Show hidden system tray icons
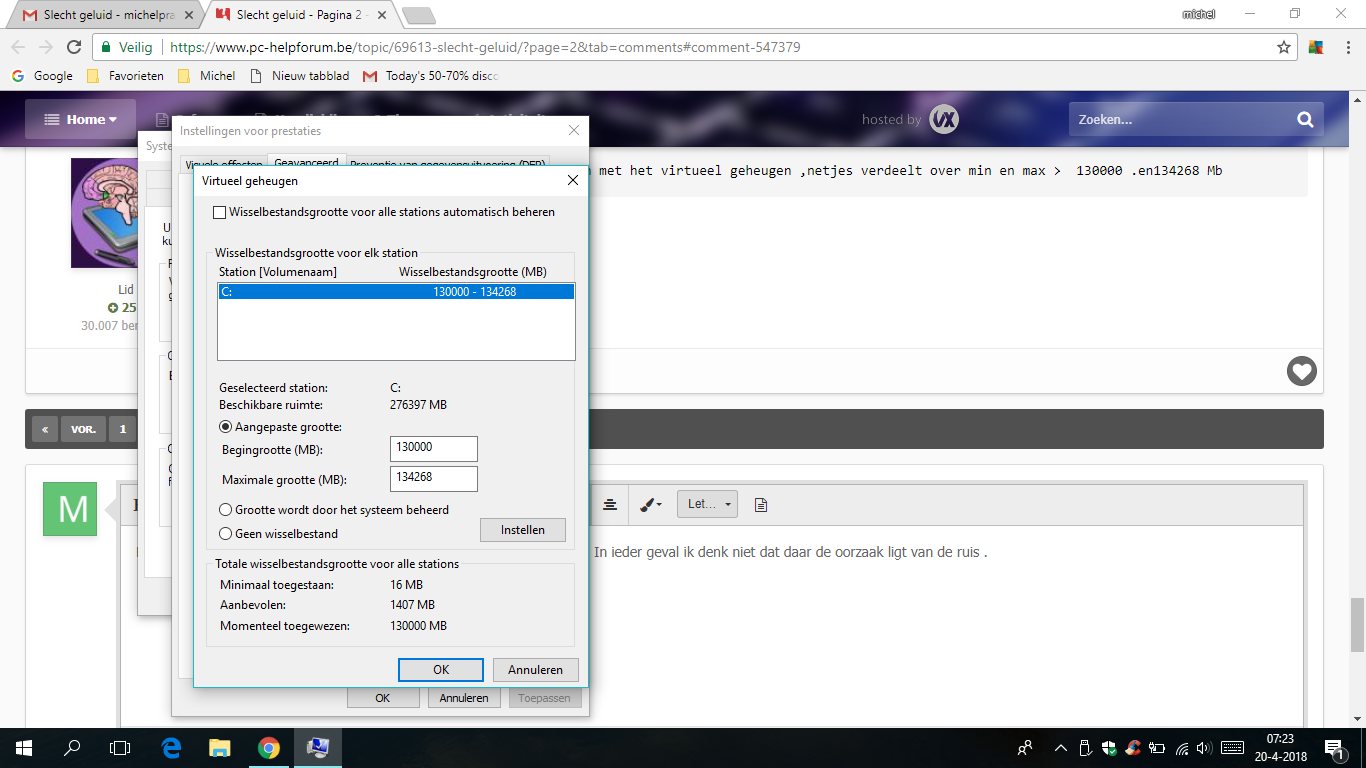The height and width of the screenshot is (768, 1366). coord(1060,748)
